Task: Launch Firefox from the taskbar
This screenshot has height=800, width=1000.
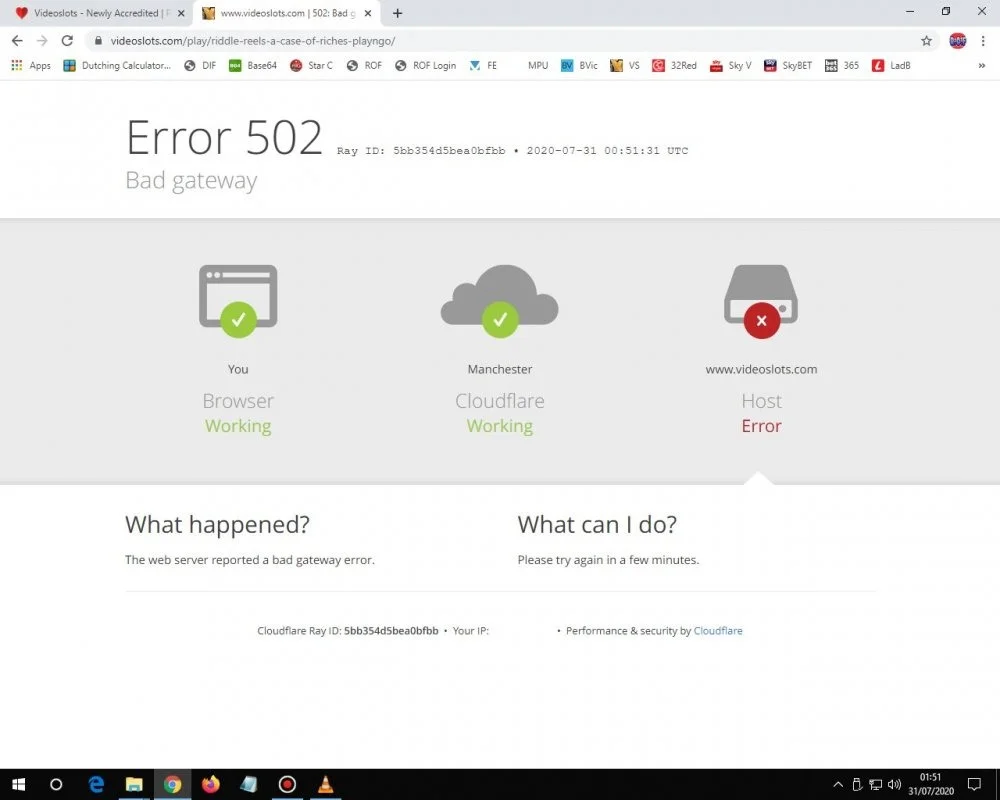Action: click(x=210, y=784)
